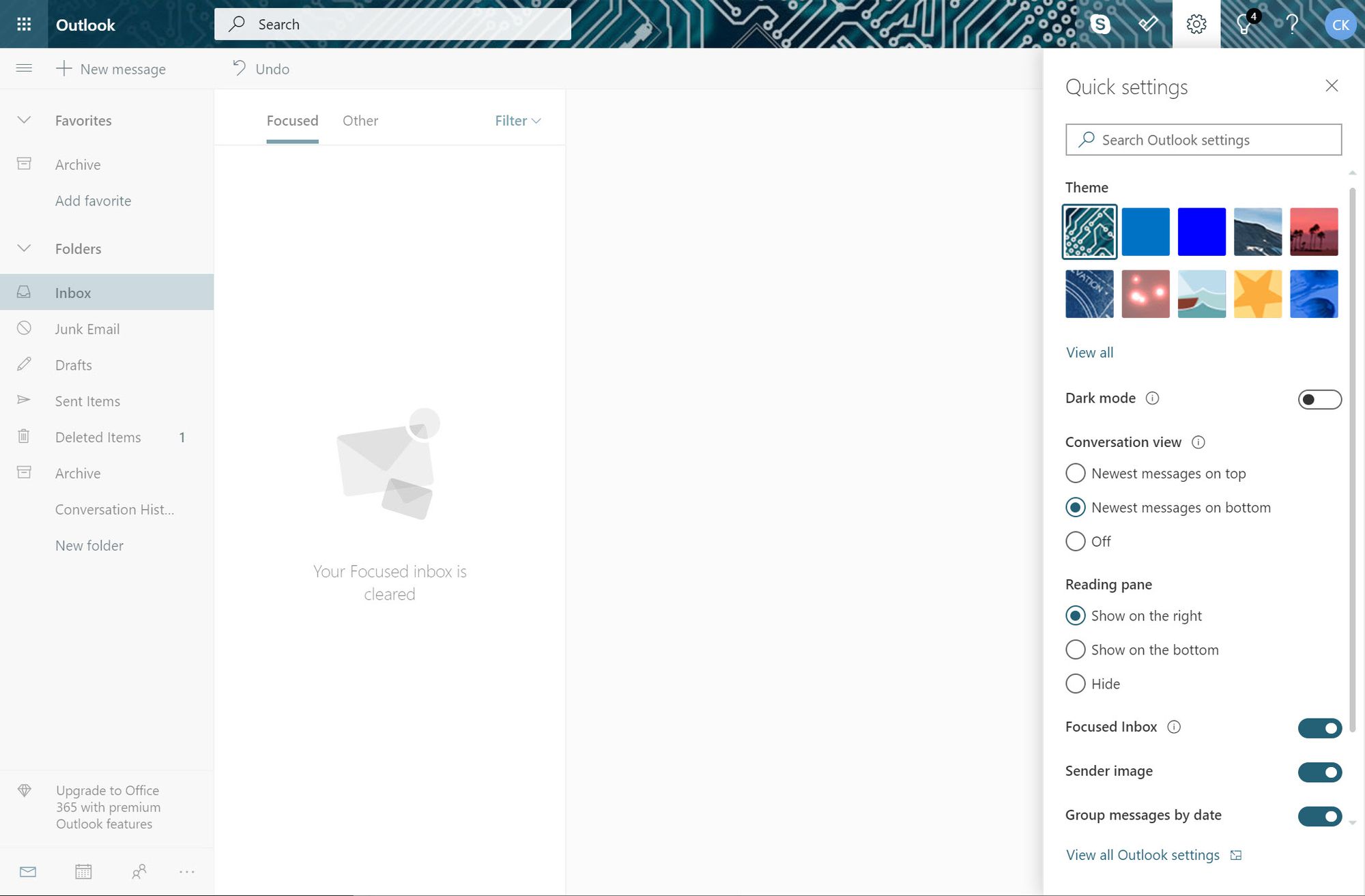Toggle Dark mode switch off
The width and height of the screenshot is (1365, 896).
[x=1320, y=398]
